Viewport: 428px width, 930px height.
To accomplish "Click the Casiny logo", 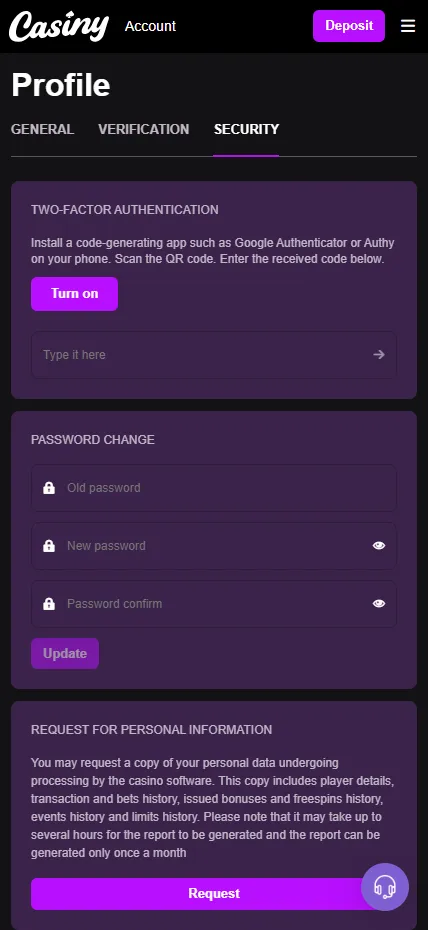I will click(59, 26).
